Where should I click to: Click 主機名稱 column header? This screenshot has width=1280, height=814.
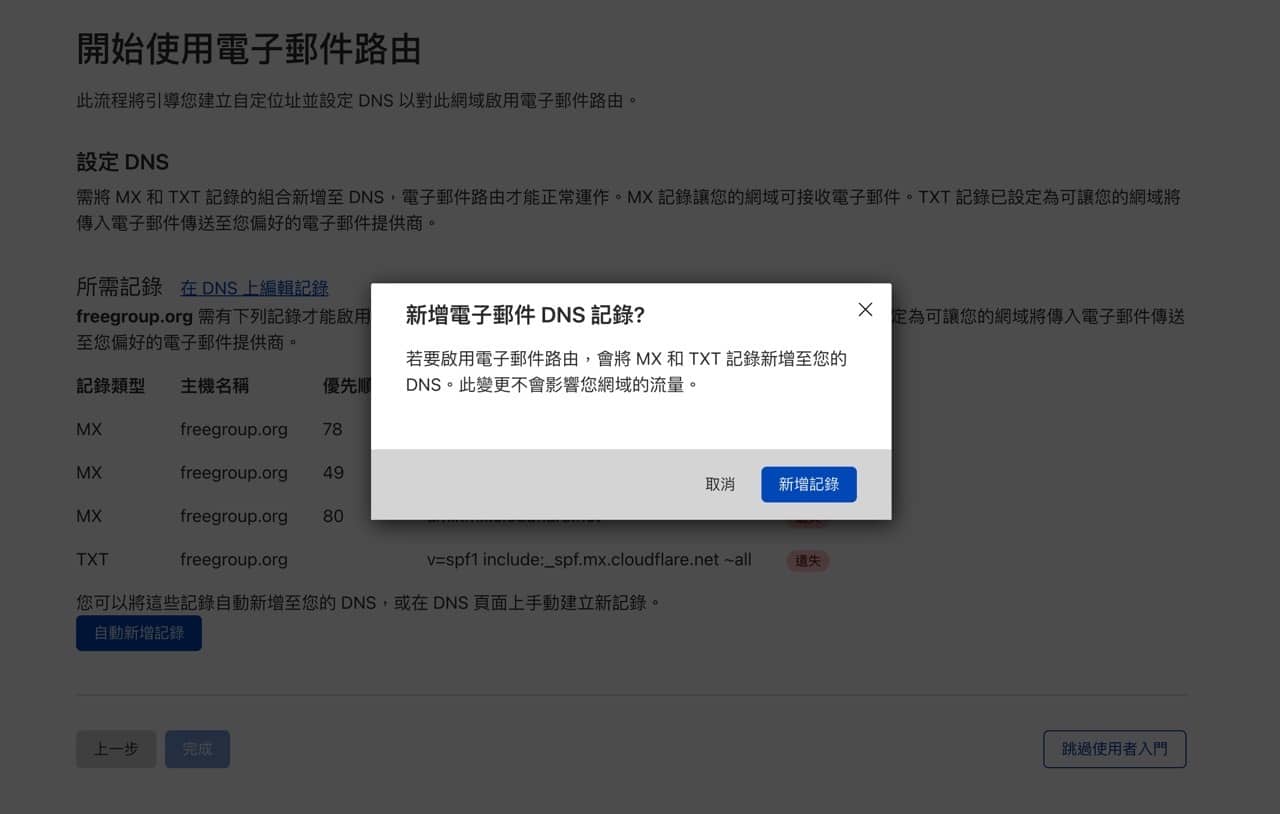(x=214, y=386)
